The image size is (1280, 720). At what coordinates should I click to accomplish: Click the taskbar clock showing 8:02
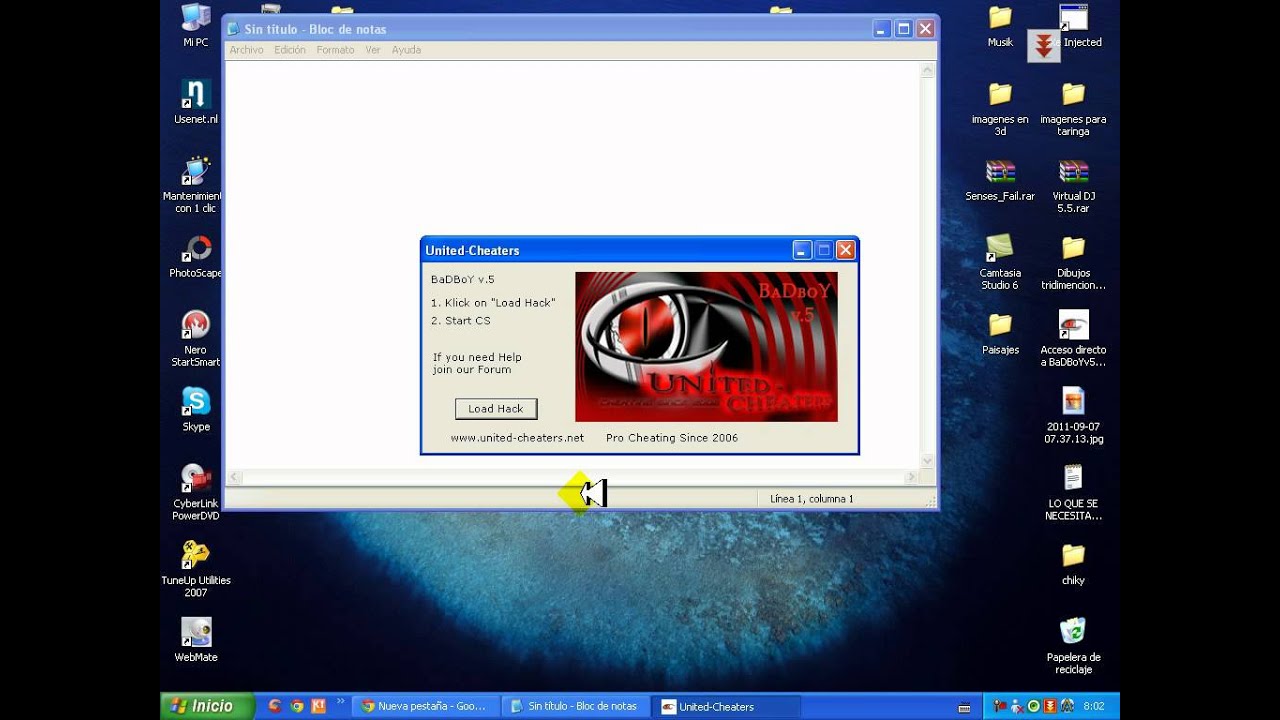[1094, 706]
